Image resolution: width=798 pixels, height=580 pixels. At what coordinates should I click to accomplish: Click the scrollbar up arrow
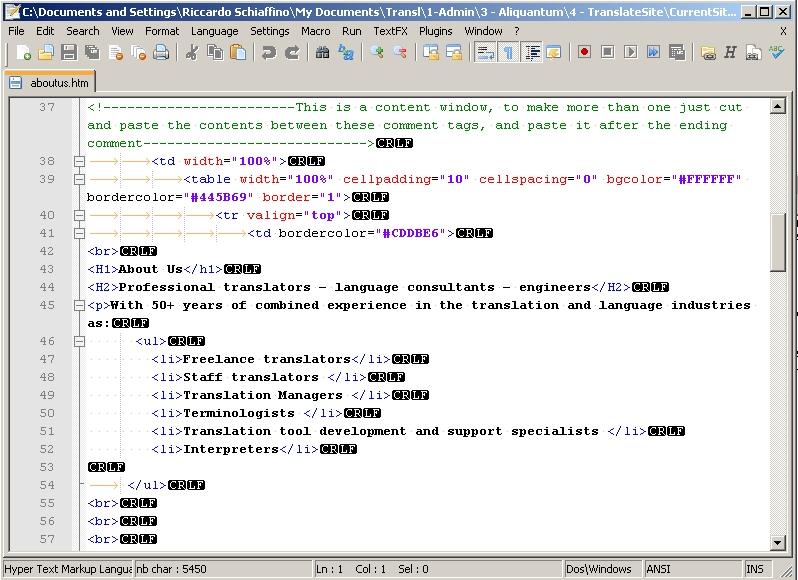[777, 106]
